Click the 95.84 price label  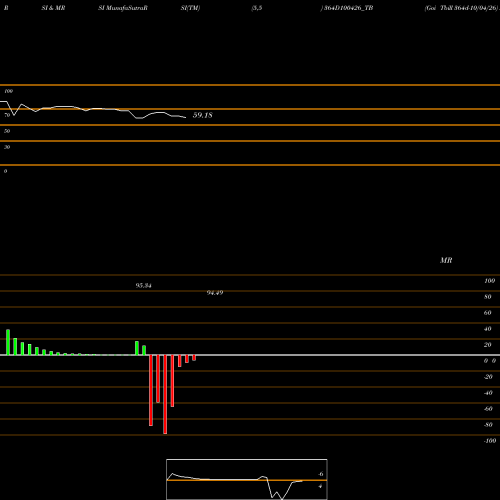[x=144, y=286]
